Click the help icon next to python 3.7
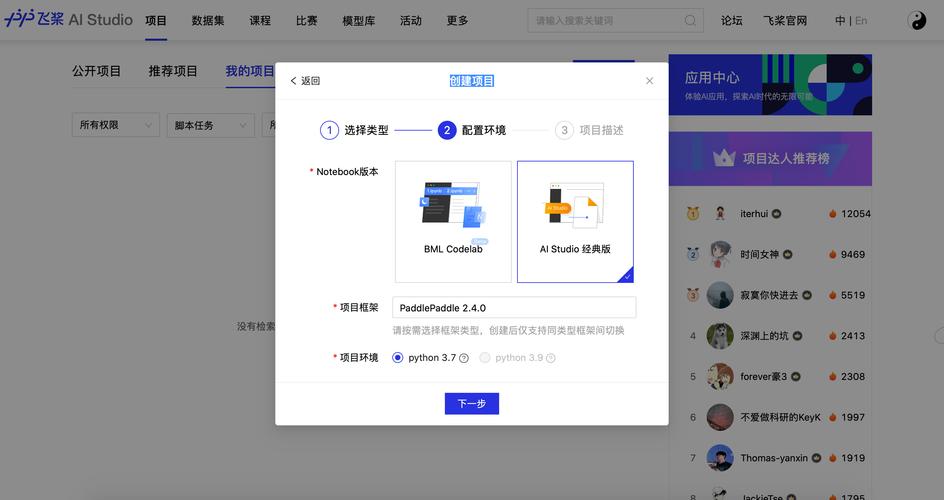 [464, 358]
